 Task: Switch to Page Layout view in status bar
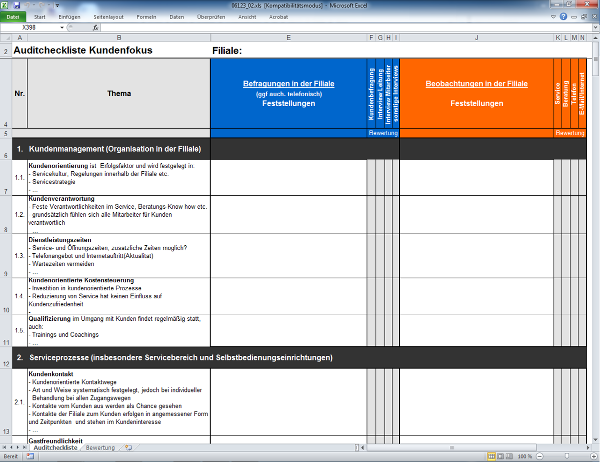pyautogui.click(x=501, y=456)
